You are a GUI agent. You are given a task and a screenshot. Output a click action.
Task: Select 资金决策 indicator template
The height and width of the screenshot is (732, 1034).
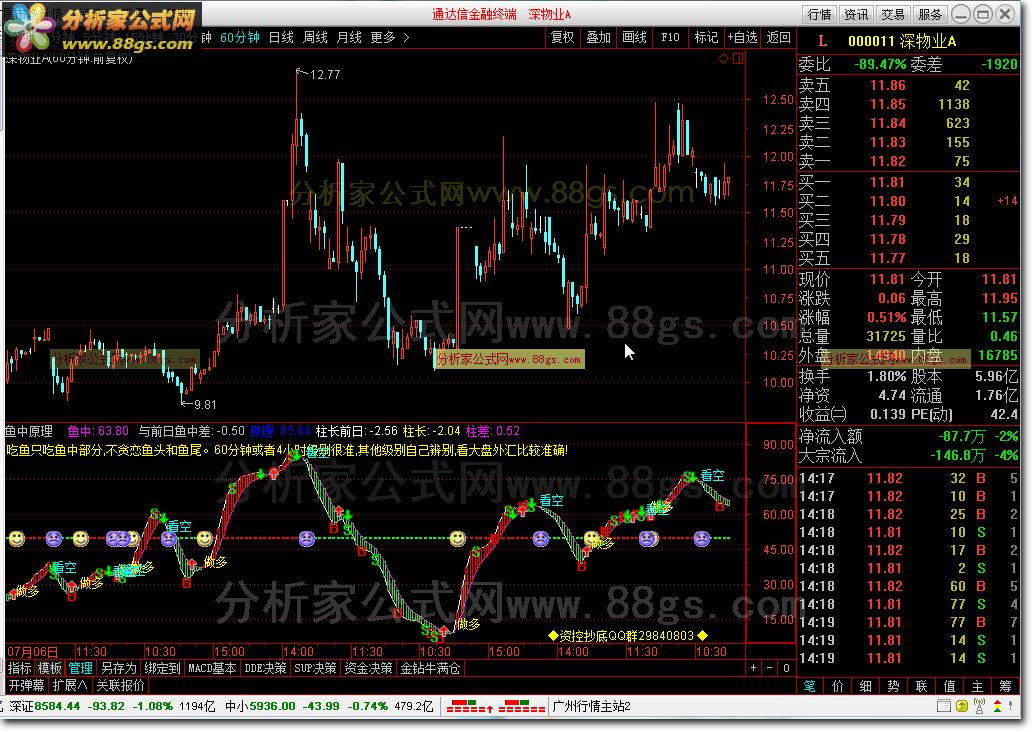(369, 668)
